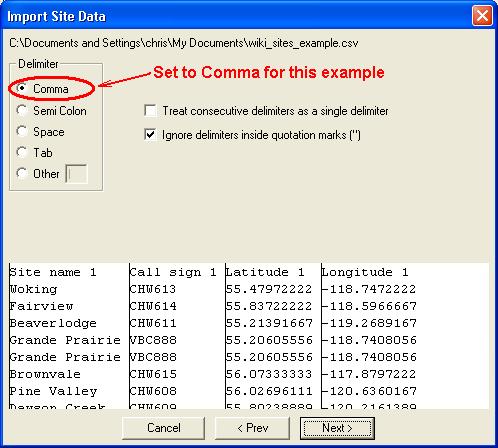Viewport: 498px width, 448px height.
Task: Proceed with the Next button
Action: (337, 428)
